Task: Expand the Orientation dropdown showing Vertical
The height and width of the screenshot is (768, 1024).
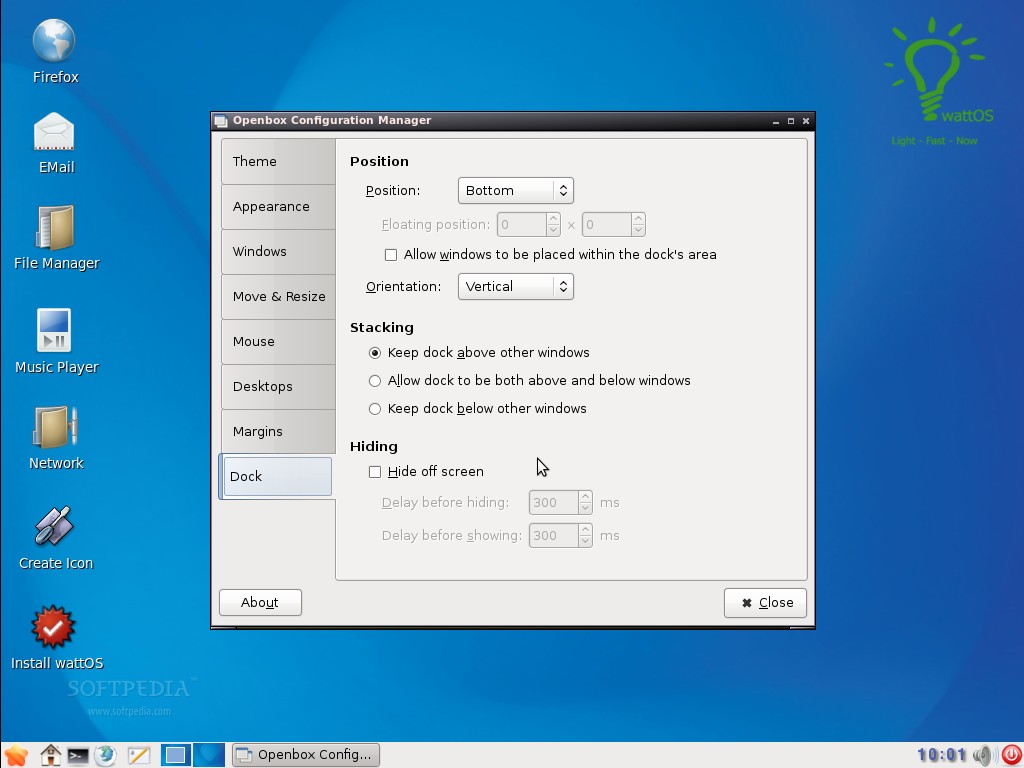Action: pyautogui.click(x=515, y=287)
